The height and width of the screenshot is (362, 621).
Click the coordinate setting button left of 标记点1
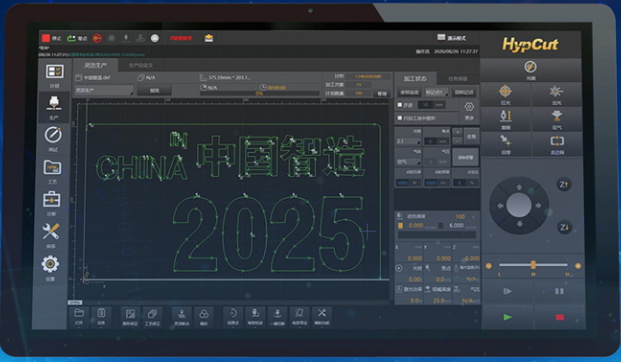(x=409, y=92)
